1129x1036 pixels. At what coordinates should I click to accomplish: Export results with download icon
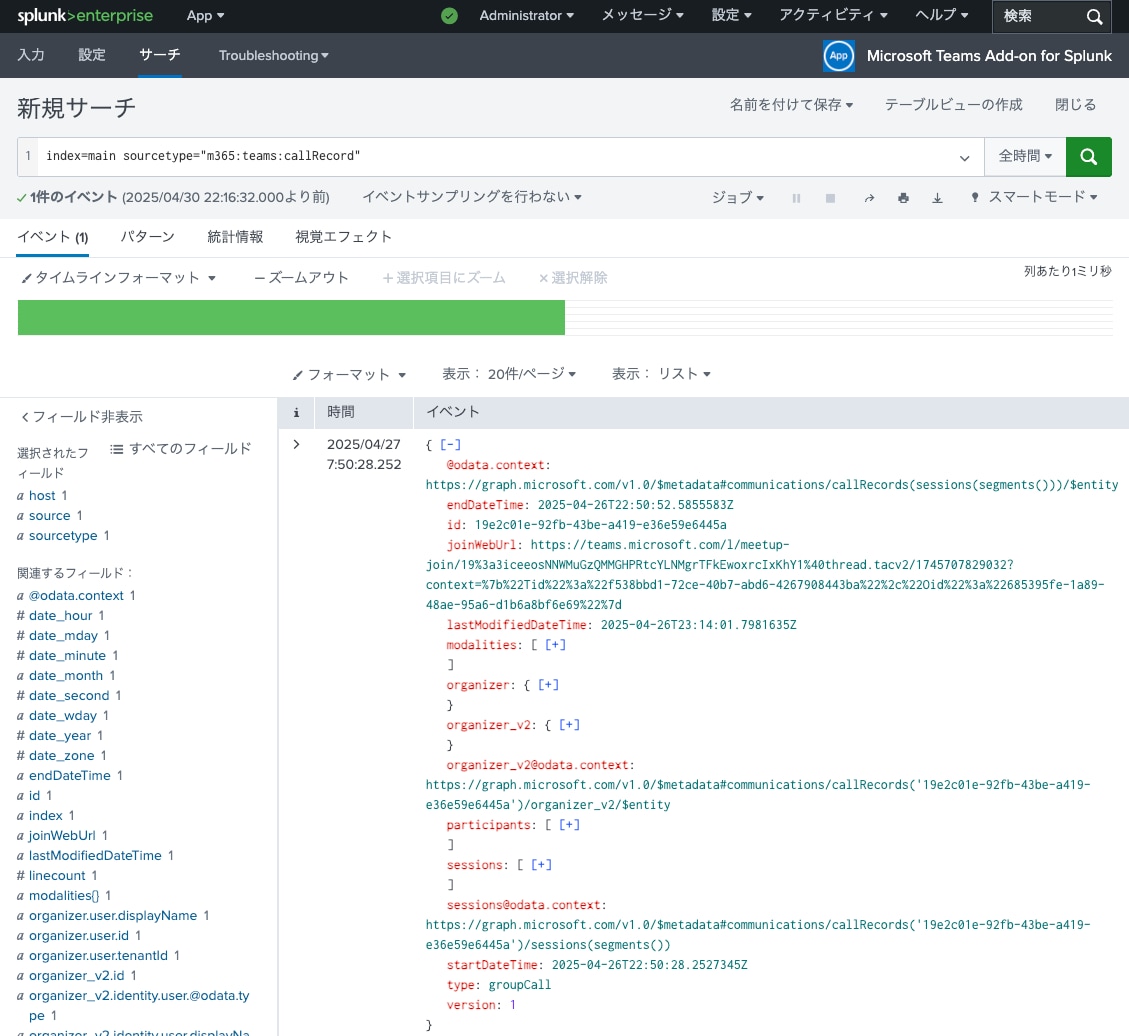click(x=937, y=198)
